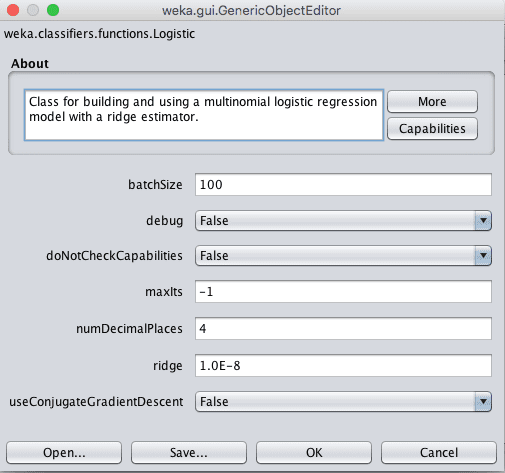This screenshot has height=473, width=505.
Task: Click the Save... button
Action: point(189,453)
